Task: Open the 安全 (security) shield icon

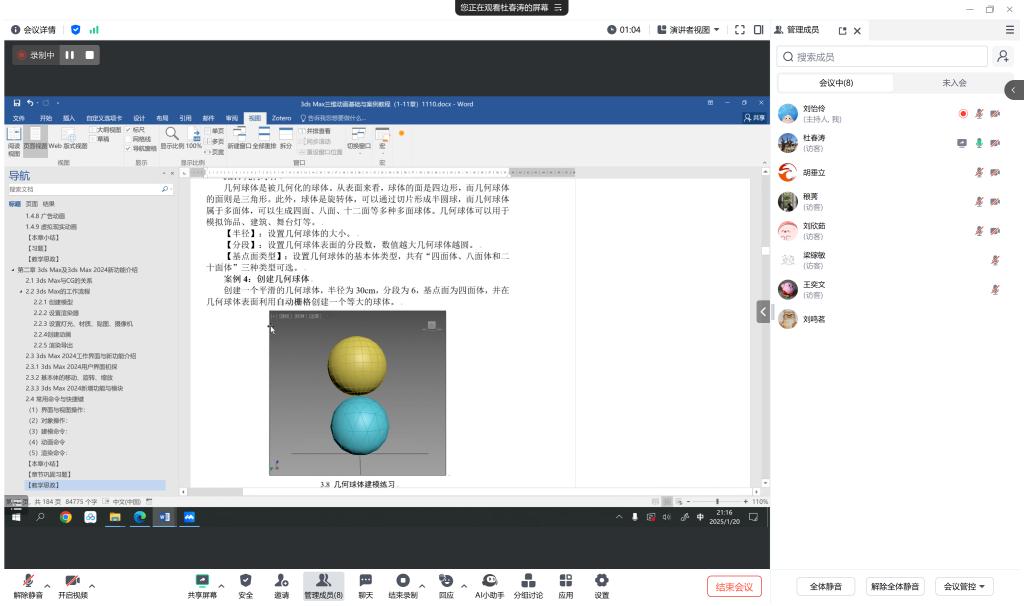Action: pyautogui.click(x=245, y=581)
